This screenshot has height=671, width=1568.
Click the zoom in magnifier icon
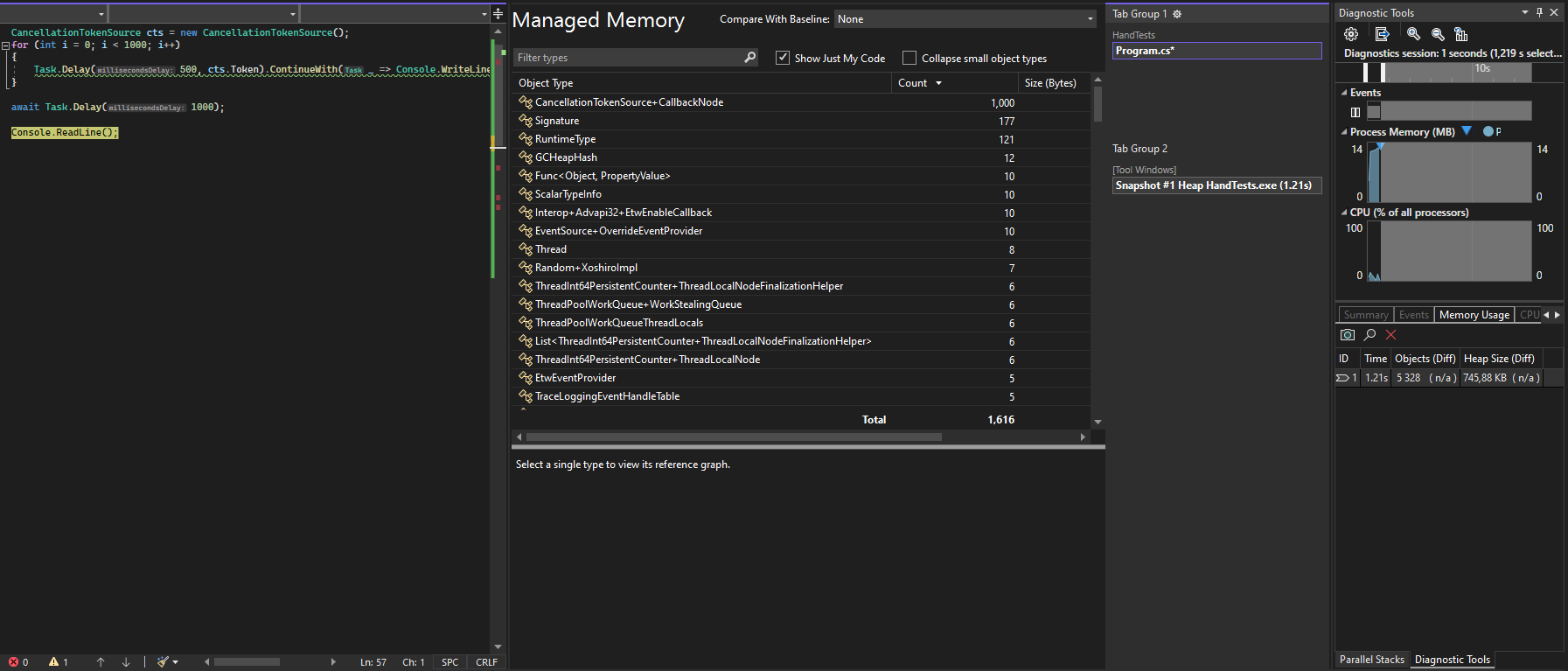[1413, 34]
